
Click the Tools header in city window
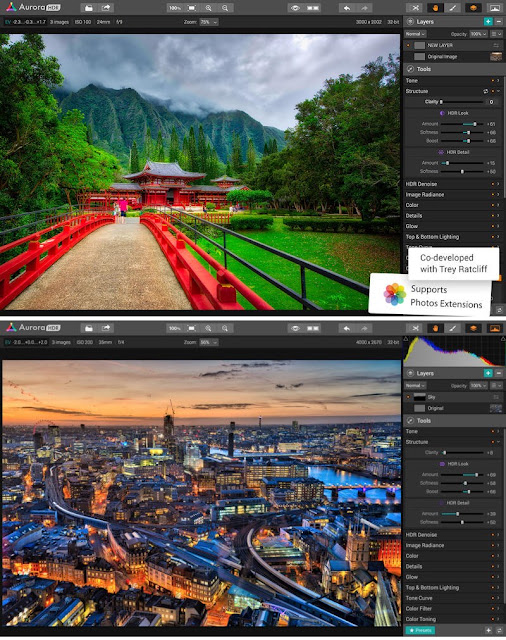(x=454, y=420)
